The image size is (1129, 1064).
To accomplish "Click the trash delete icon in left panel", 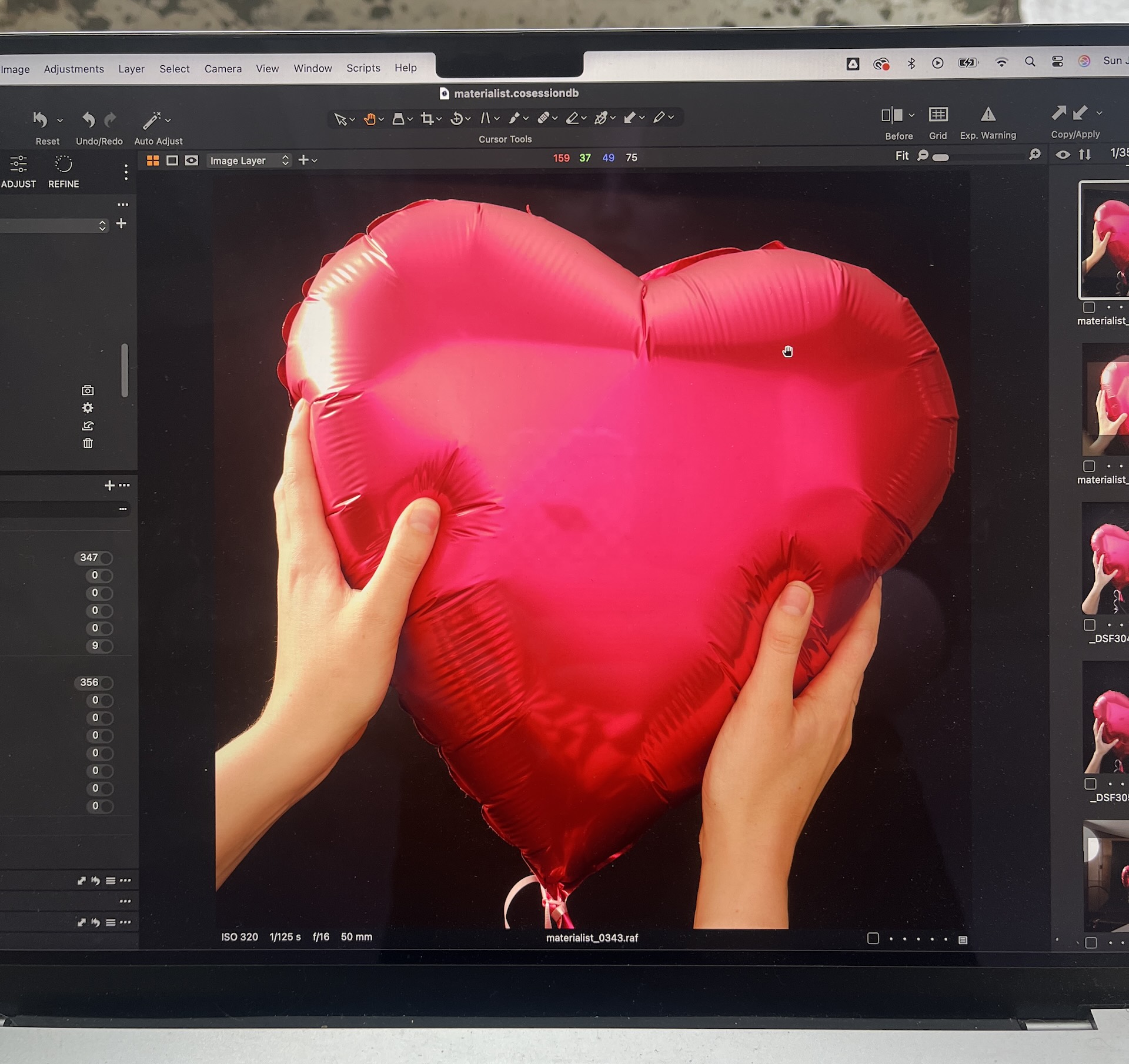I will 88,444.
